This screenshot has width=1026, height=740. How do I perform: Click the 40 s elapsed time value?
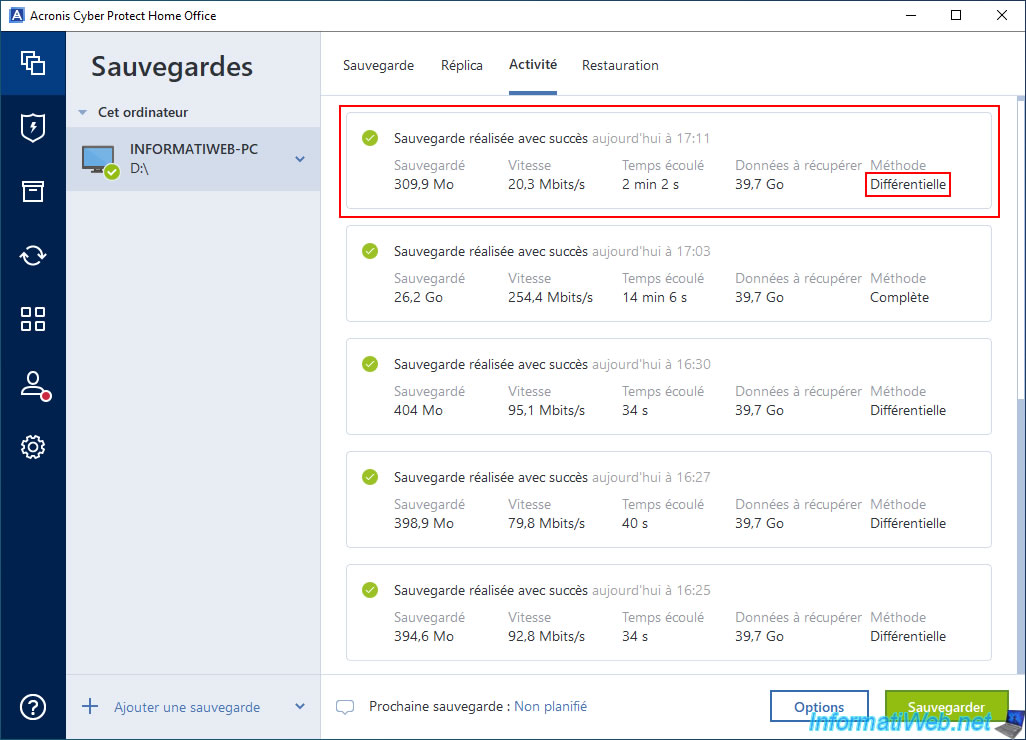pos(635,523)
